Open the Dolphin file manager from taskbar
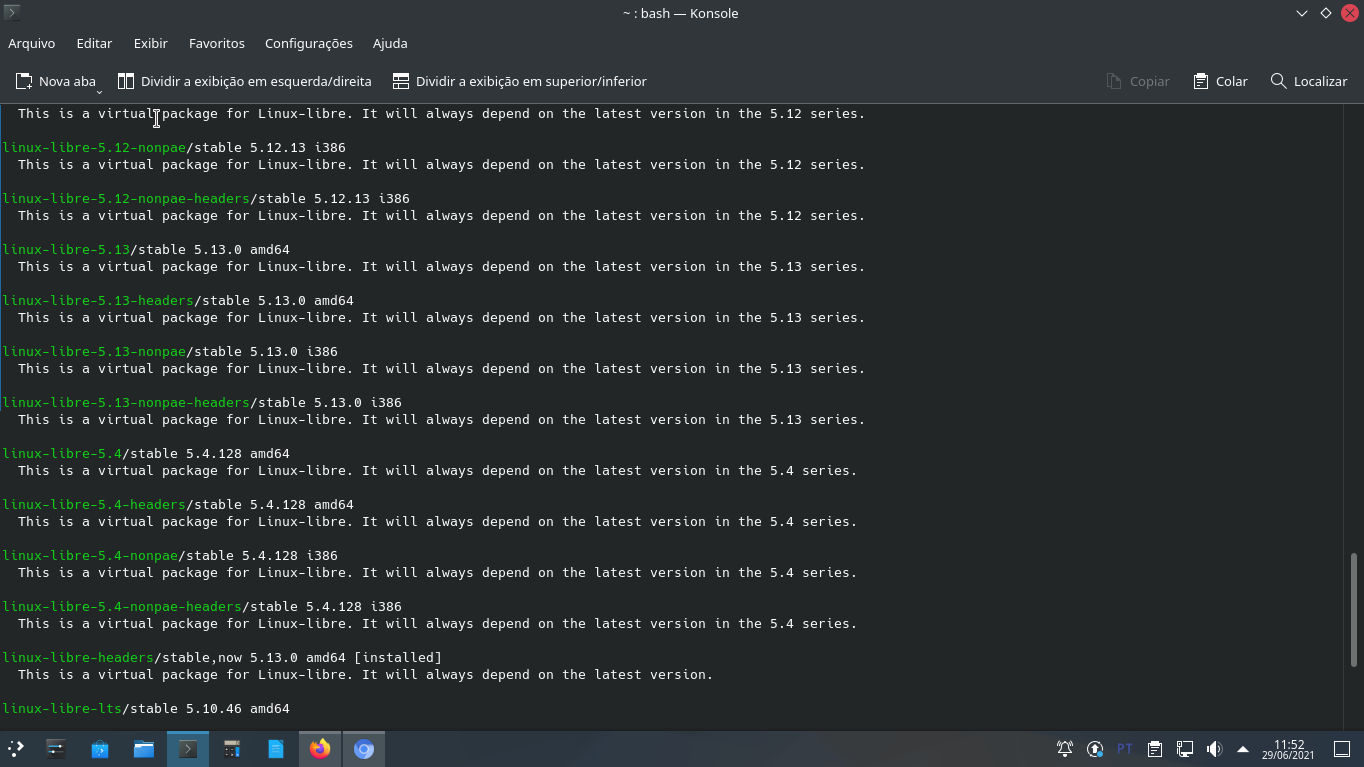Viewport: 1364px width, 767px height. (143, 748)
